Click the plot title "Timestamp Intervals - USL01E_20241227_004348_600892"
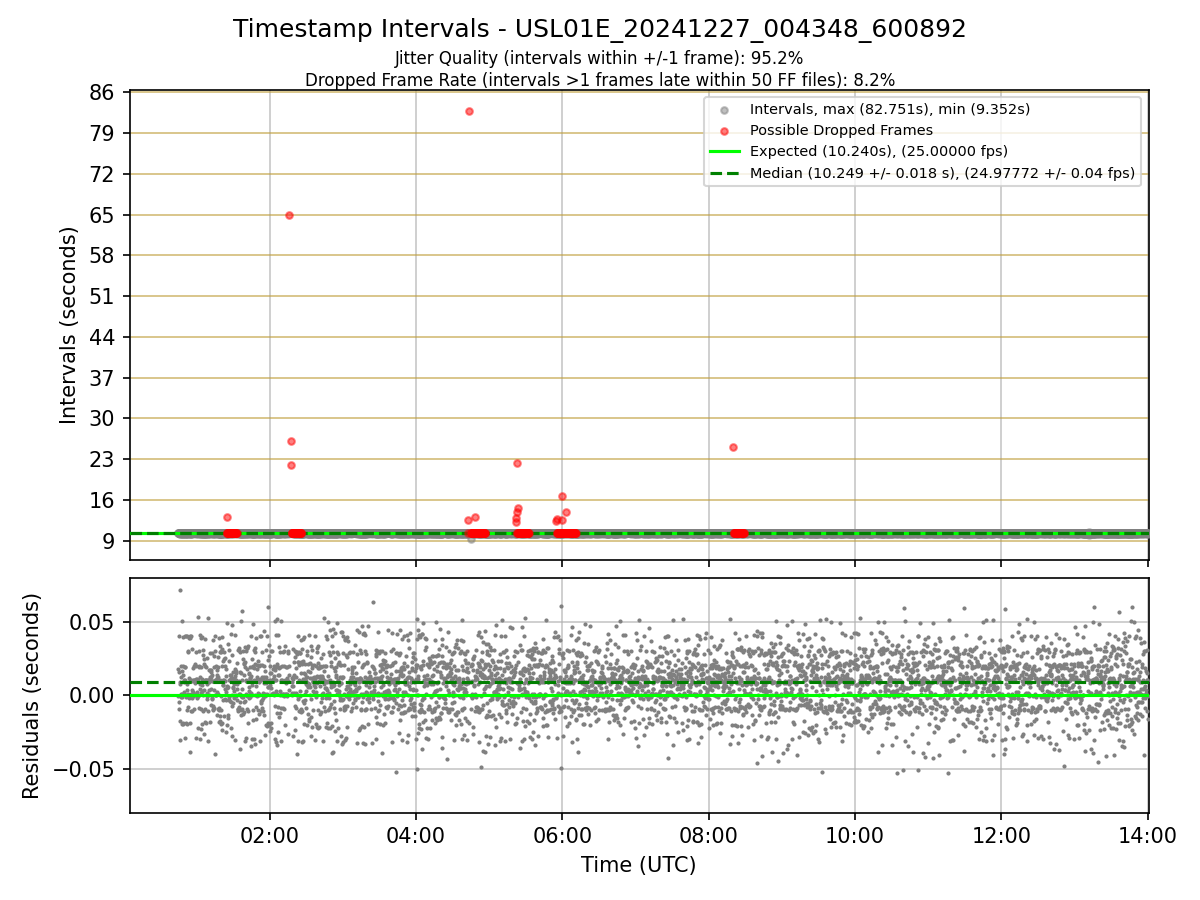Image resolution: width=1200 pixels, height=900 pixels. pos(600,29)
